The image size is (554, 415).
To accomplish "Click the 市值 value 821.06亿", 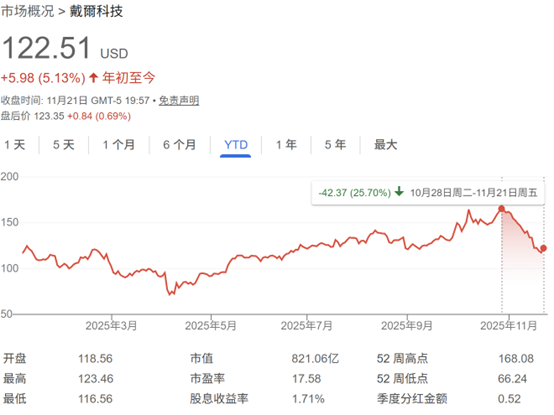I will tap(315, 359).
